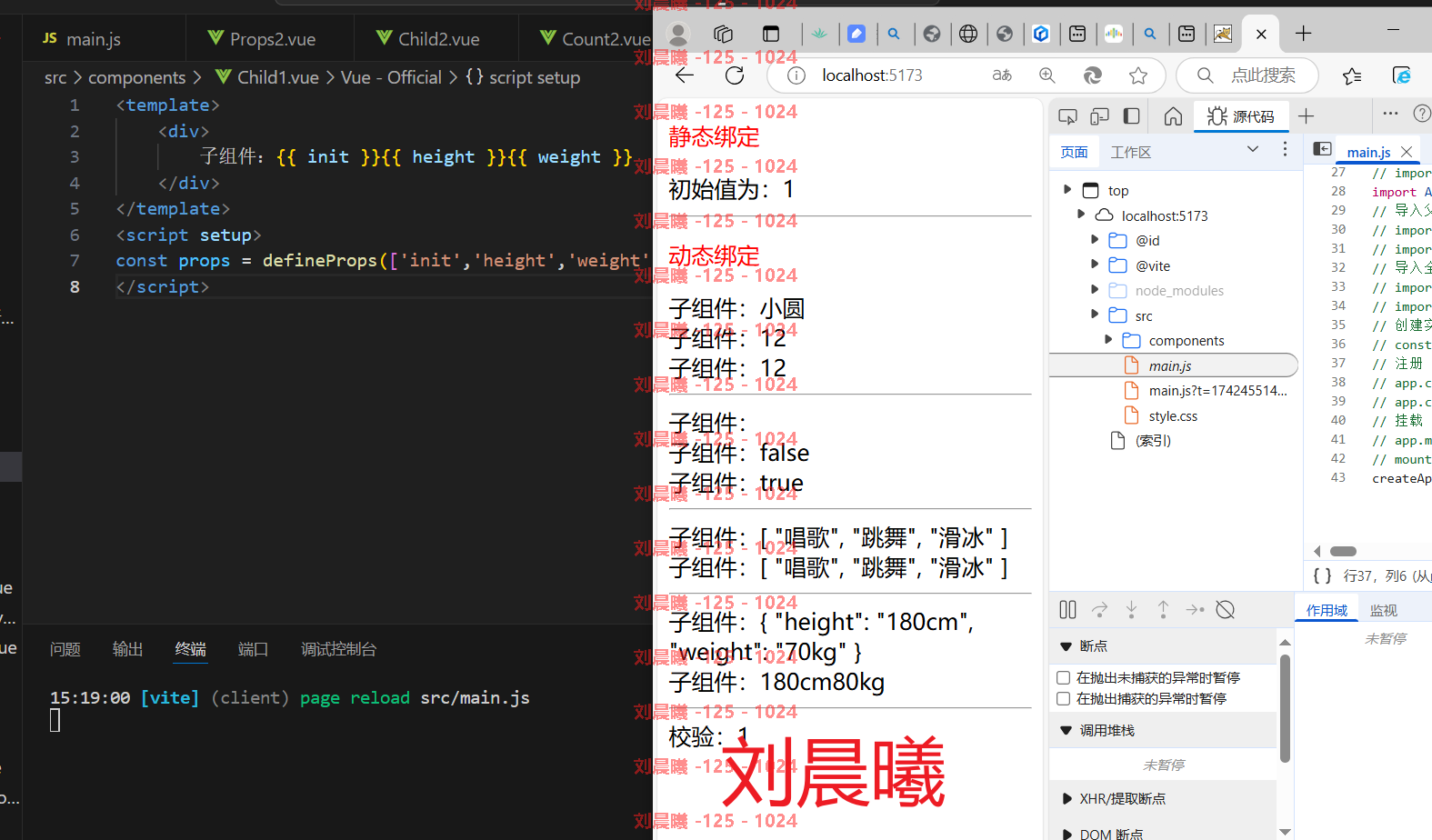Image resolution: width=1432 pixels, height=840 pixels.
Task: Step over next function call
Action: click(1100, 610)
